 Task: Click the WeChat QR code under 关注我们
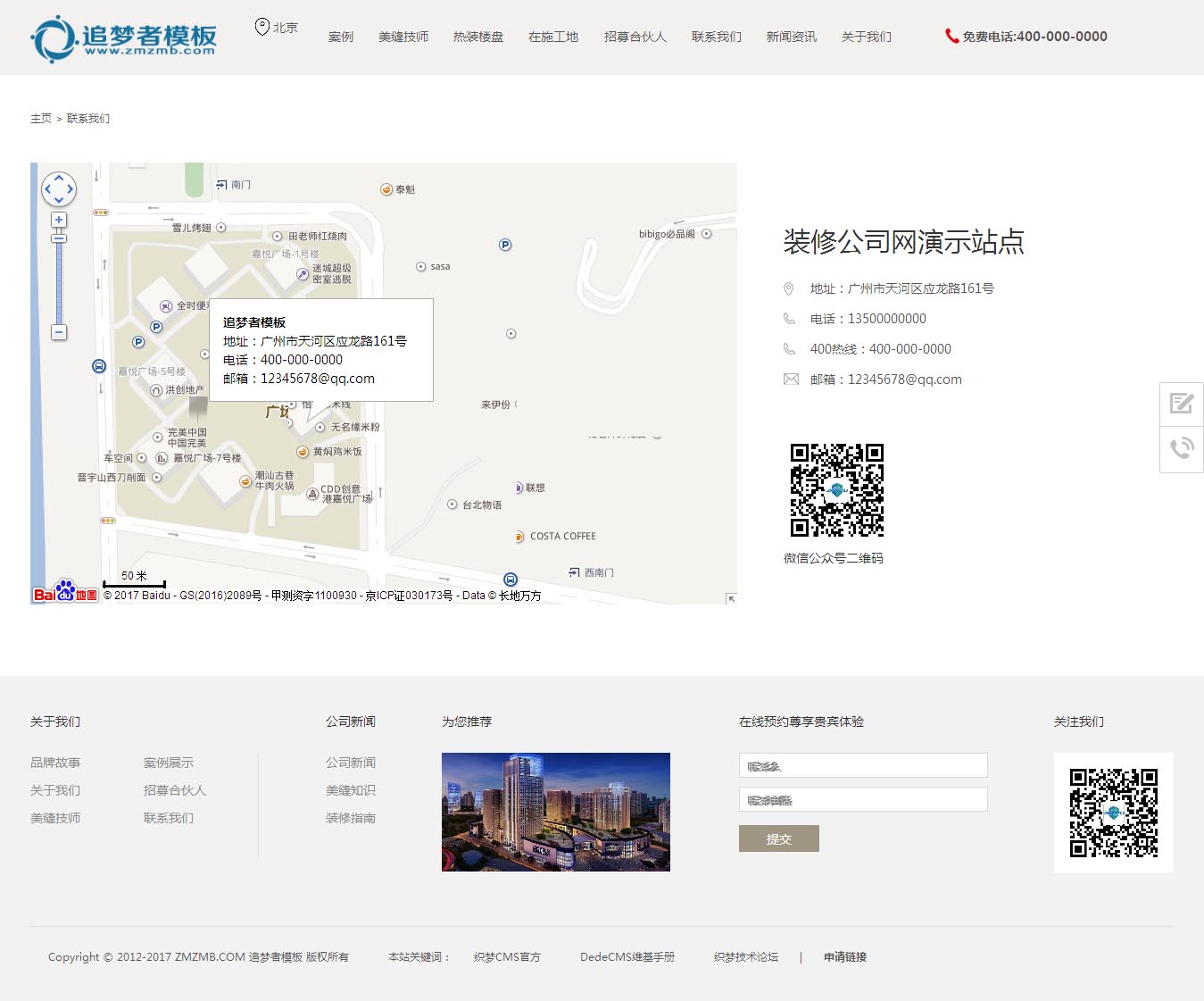tap(1113, 813)
